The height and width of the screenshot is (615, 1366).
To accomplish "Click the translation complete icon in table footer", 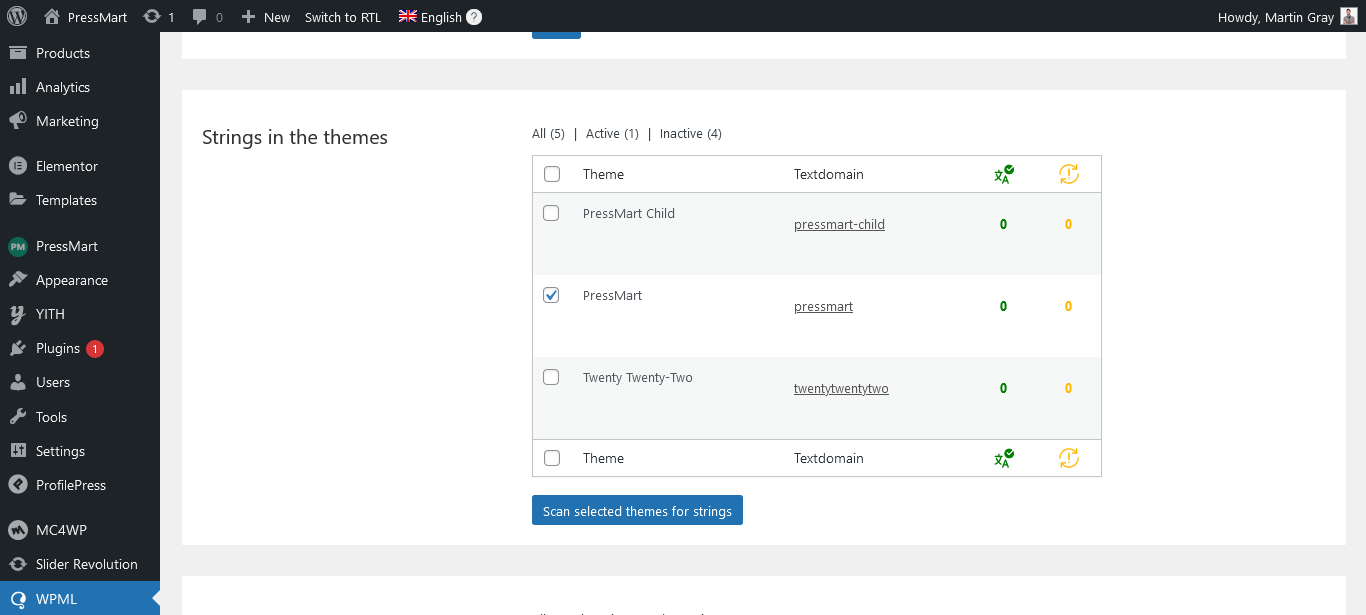I will coord(1003,458).
